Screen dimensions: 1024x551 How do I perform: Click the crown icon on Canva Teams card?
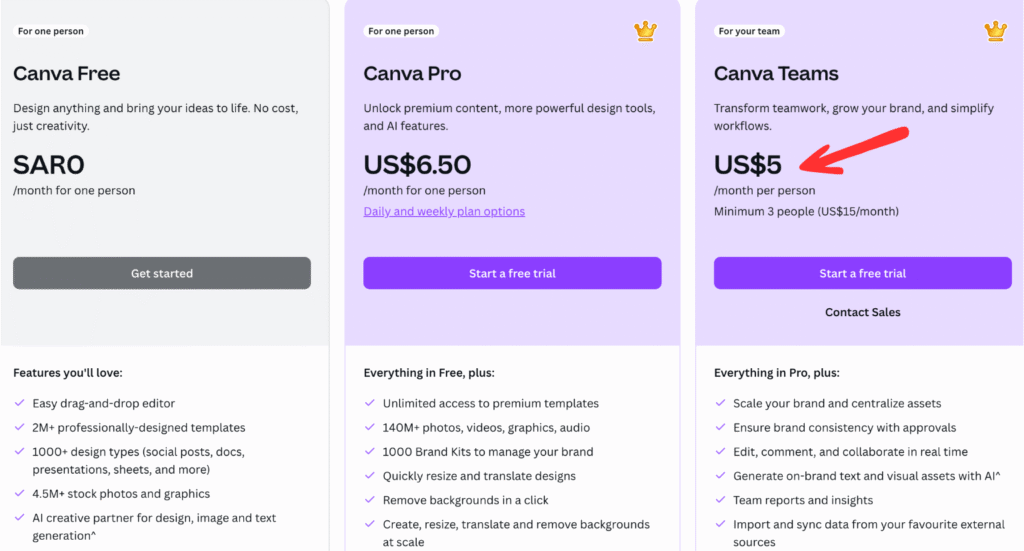click(995, 31)
